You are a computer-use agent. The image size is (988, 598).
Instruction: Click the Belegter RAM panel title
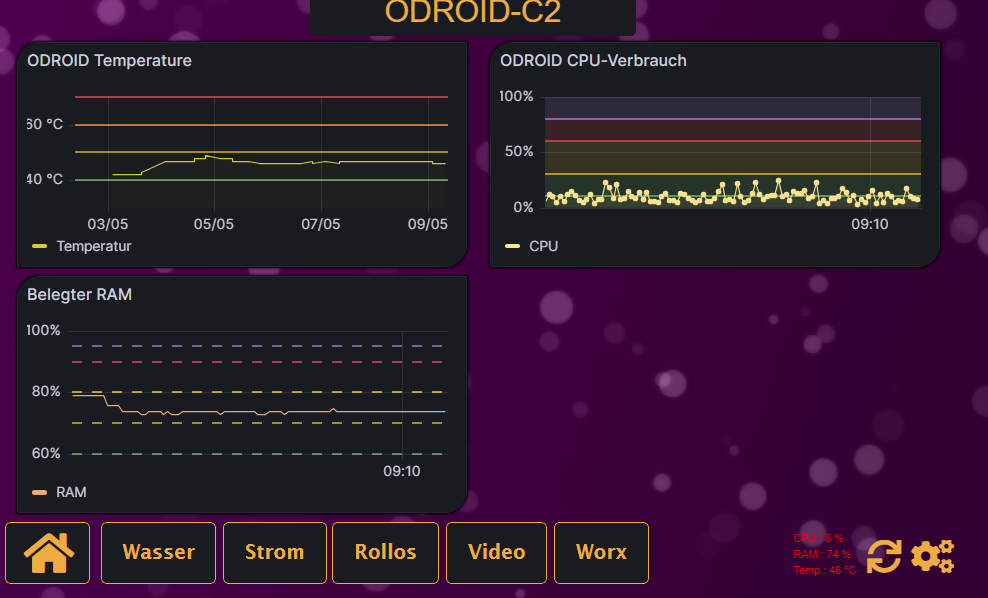(79, 294)
